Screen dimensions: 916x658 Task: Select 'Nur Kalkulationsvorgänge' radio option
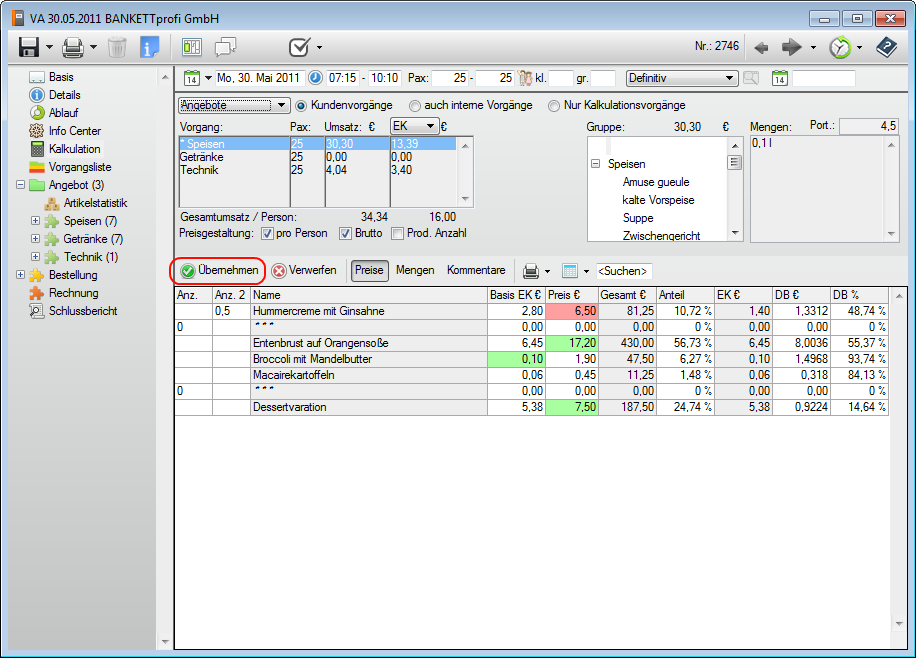(554, 105)
